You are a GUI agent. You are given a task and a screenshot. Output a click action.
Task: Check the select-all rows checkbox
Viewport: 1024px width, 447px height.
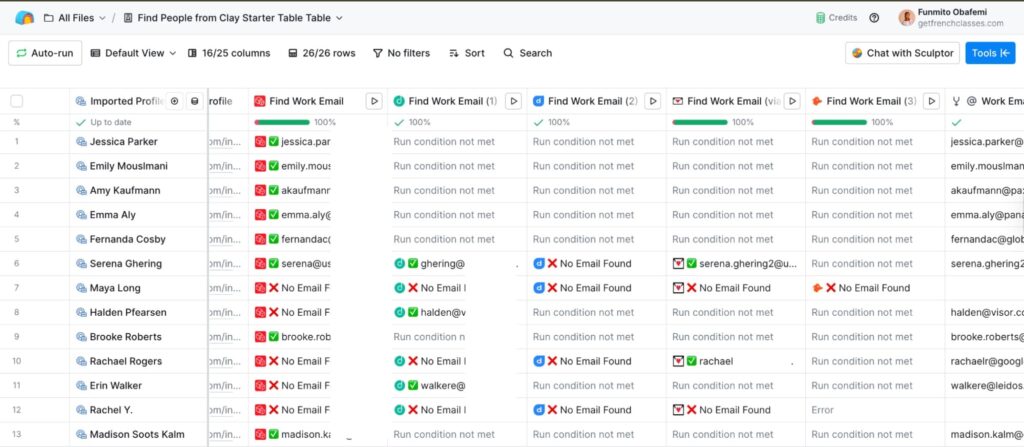(17, 101)
